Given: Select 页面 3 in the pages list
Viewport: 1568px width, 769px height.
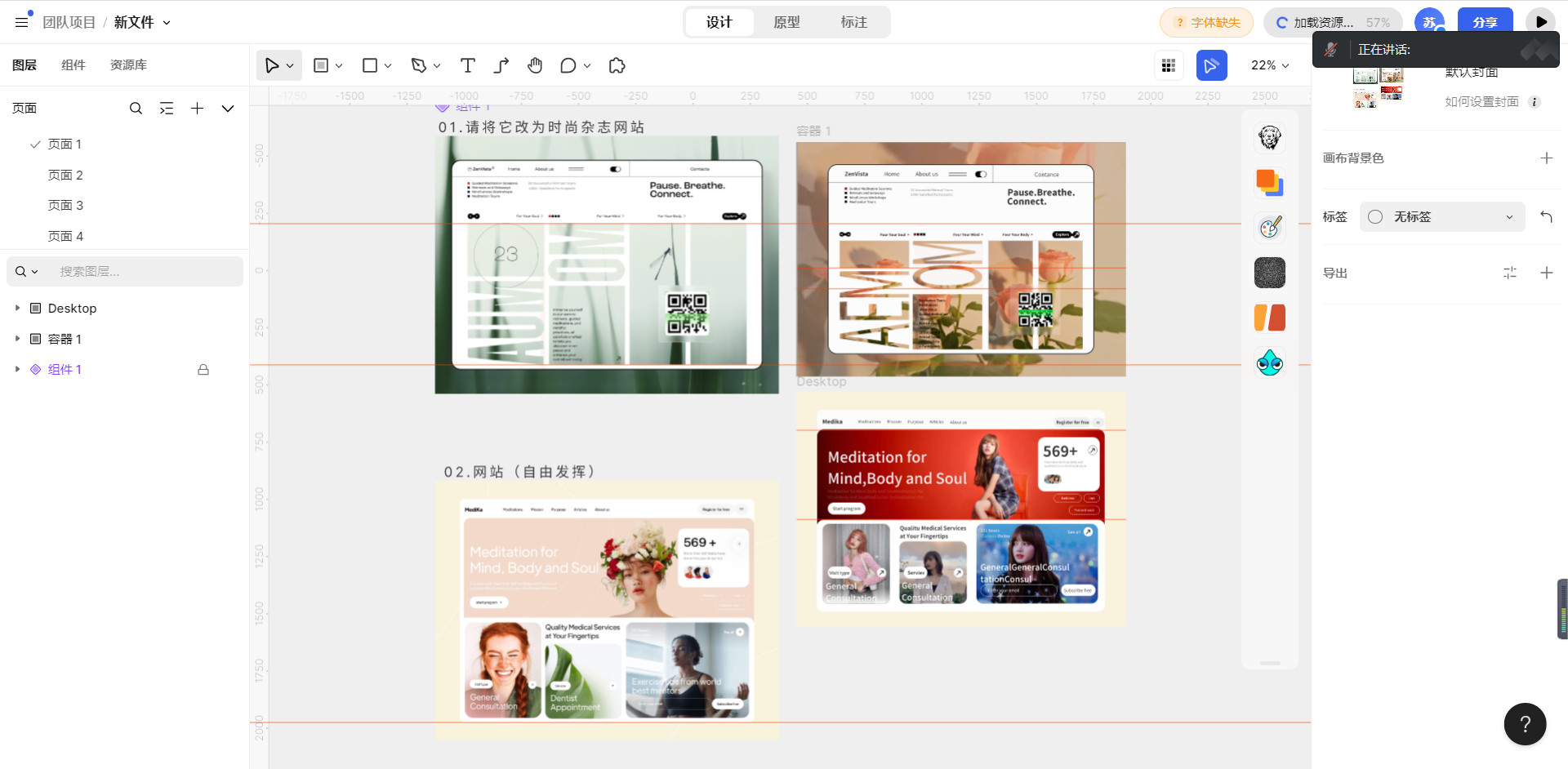Looking at the screenshot, I should (x=65, y=206).
